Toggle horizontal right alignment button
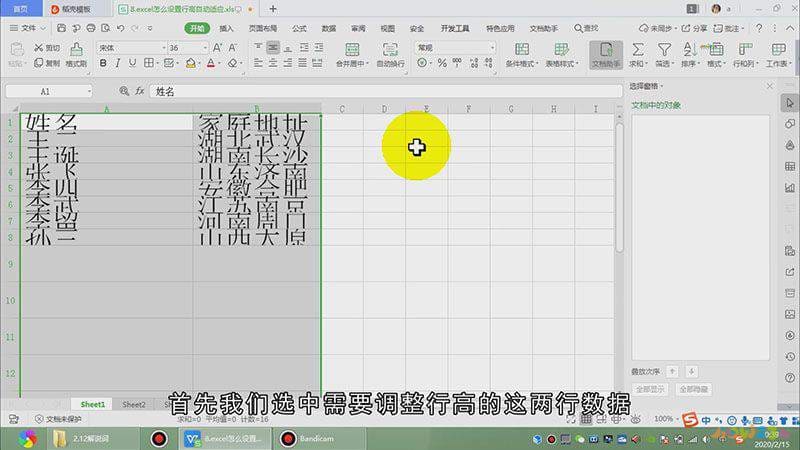 (288, 63)
